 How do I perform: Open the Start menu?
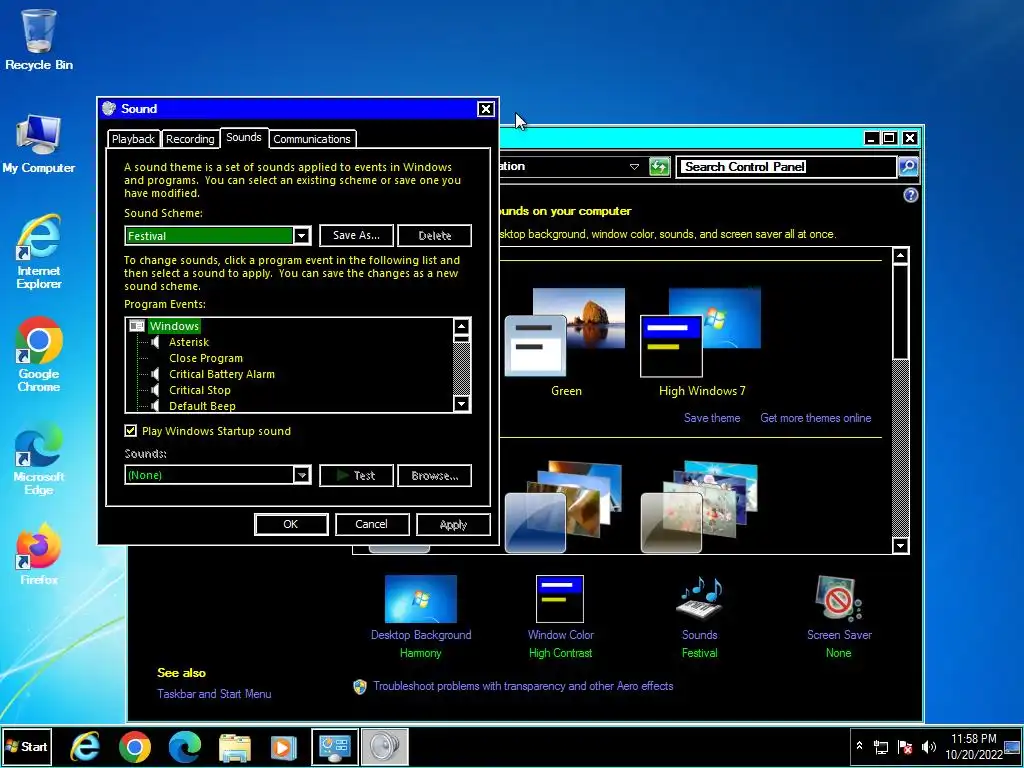coord(26,746)
